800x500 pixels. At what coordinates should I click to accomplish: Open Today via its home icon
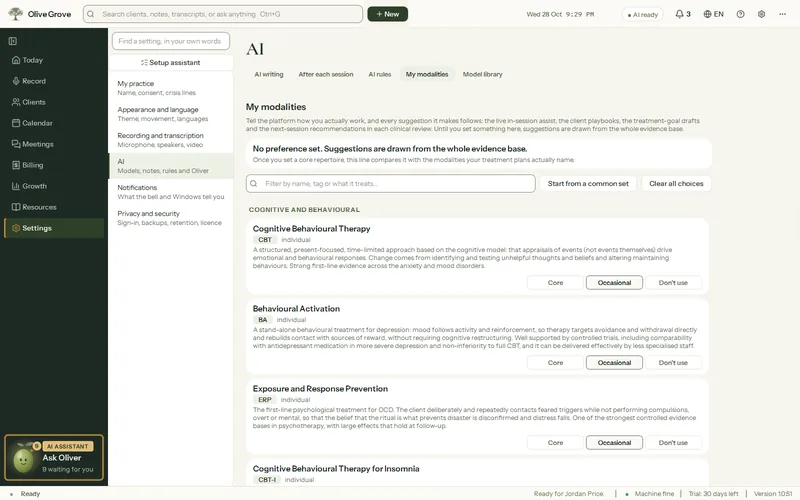pos(16,60)
